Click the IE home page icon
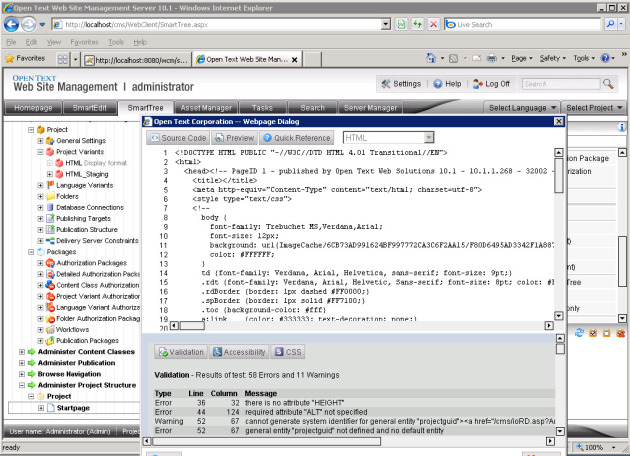Image resolution: width=630 pixels, height=456 pixels. 431,59
